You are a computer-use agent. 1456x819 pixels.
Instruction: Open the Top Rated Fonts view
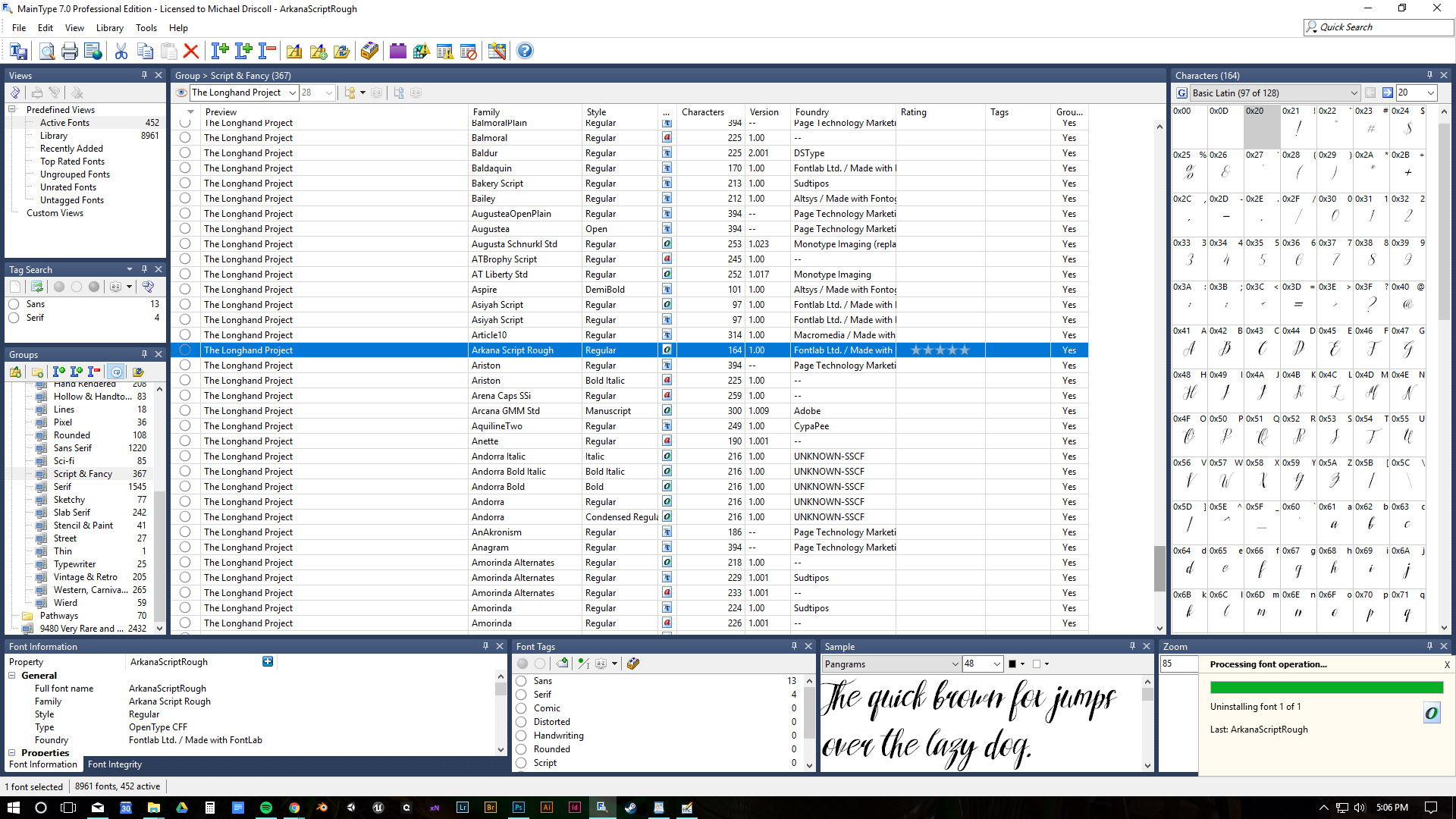72,162
